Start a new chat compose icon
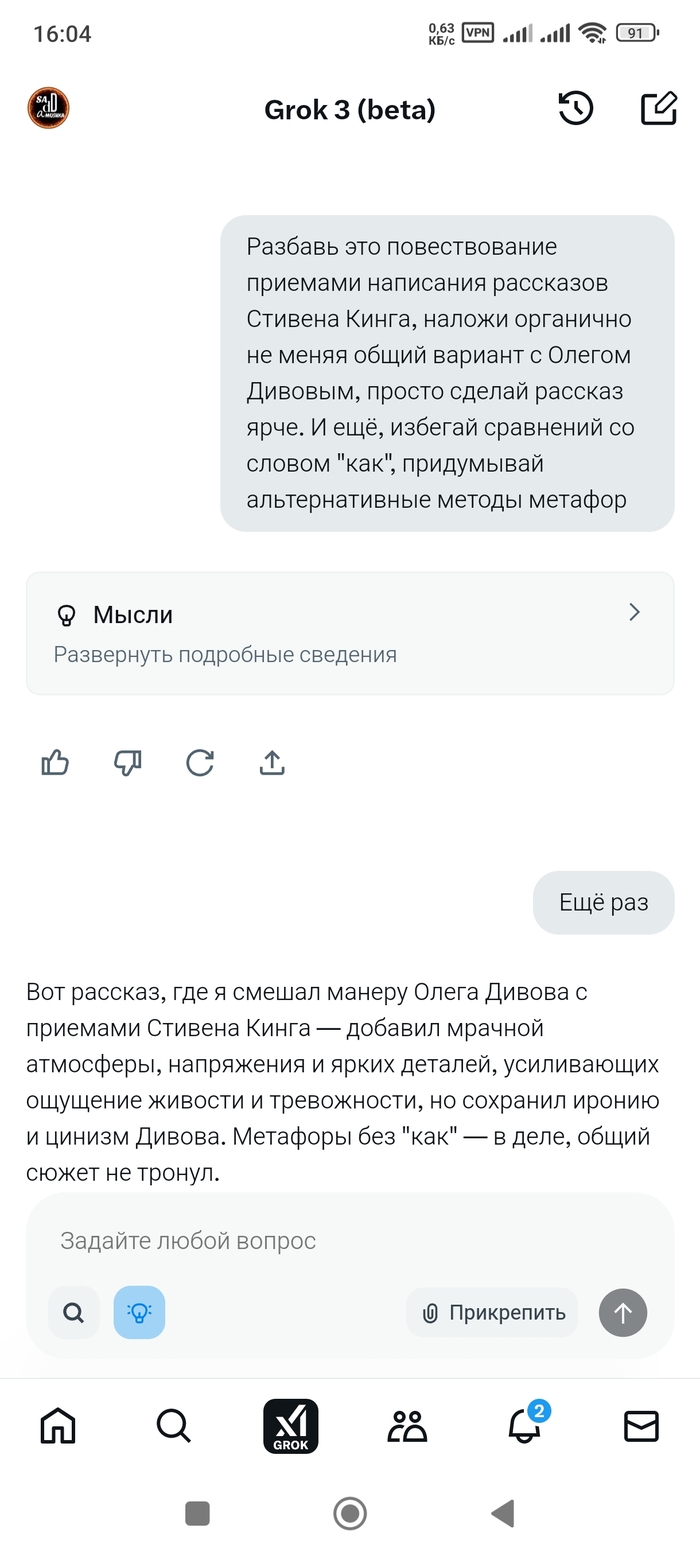 click(x=658, y=109)
